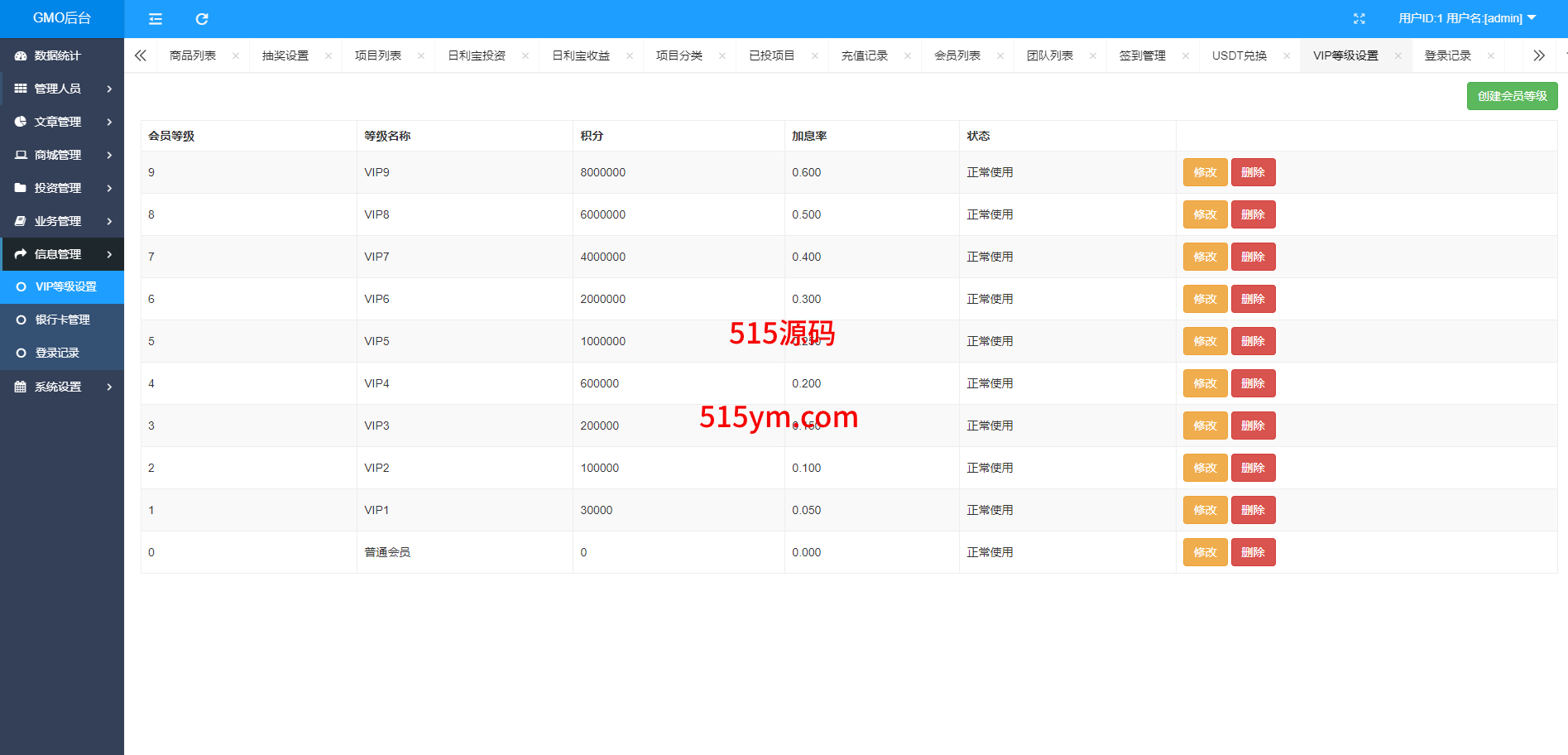The height and width of the screenshot is (755, 1568).
Task: Switch to the 会员列表 tab
Action: click(957, 55)
